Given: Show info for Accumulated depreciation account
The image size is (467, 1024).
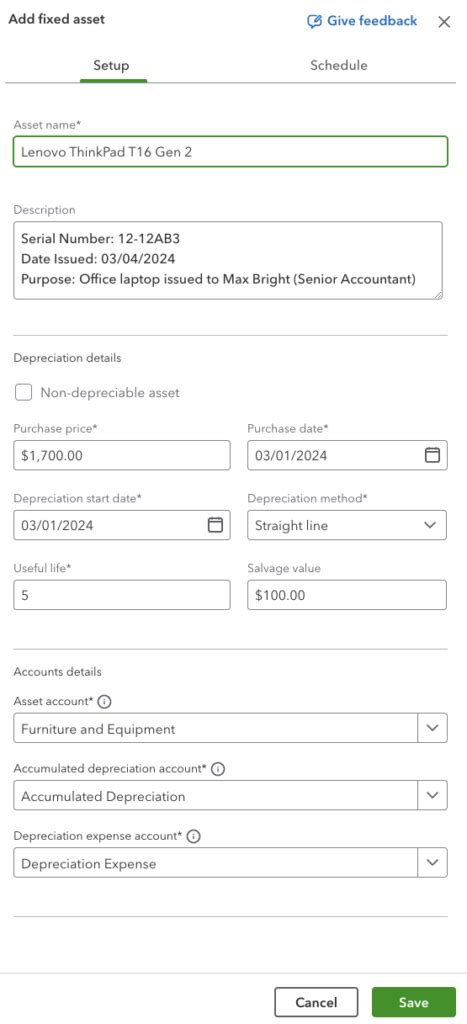Looking at the screenshot, I should [219, 769].
